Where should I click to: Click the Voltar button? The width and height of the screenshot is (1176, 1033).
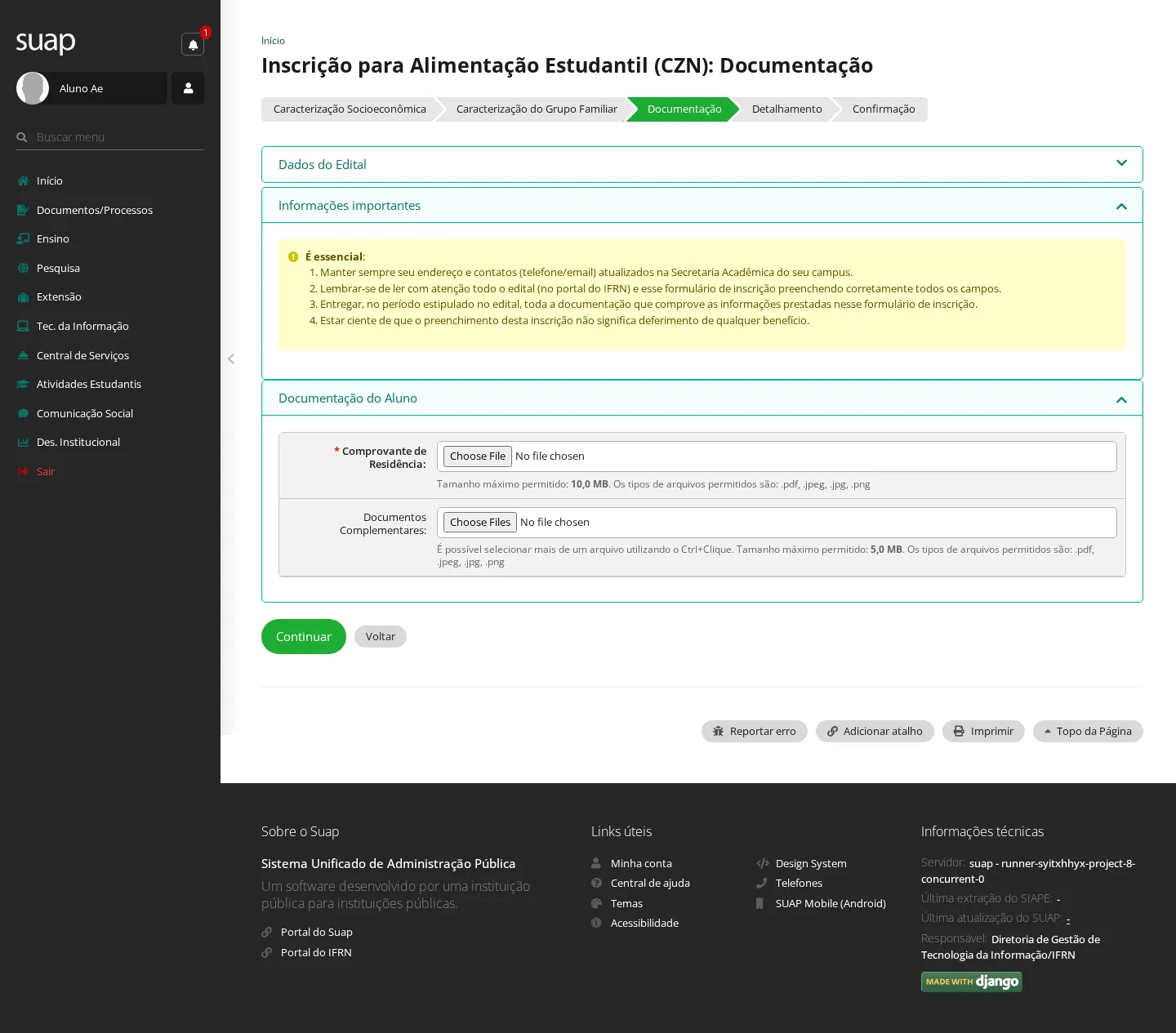tap(381, 637)
